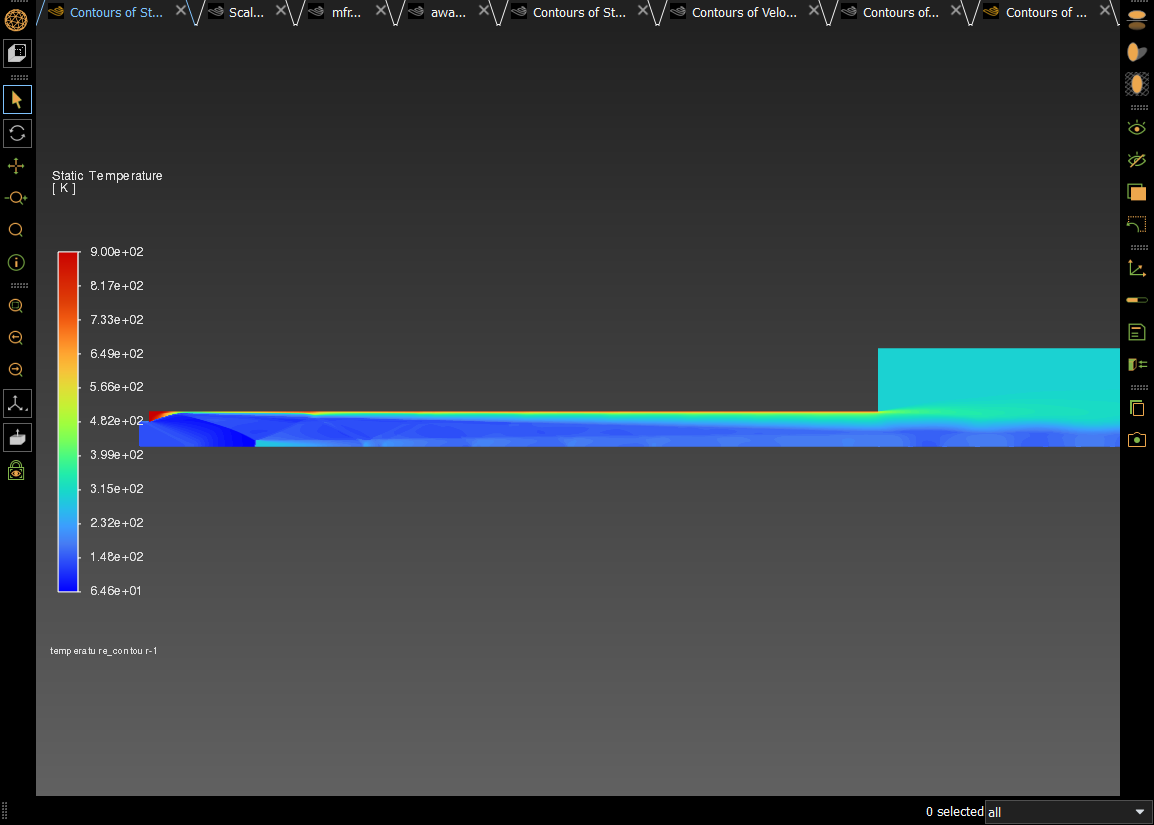The image size is (1154, 825).
Task: Open the 'all' selection filter dropdown
Action: point(1068,812)
